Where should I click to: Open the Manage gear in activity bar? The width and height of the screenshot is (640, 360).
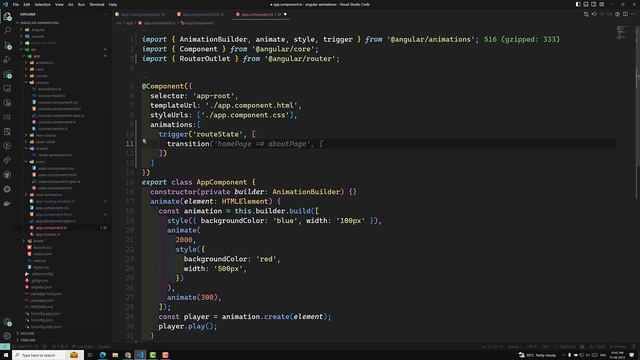pyautogui.click(x=7, y=336)
